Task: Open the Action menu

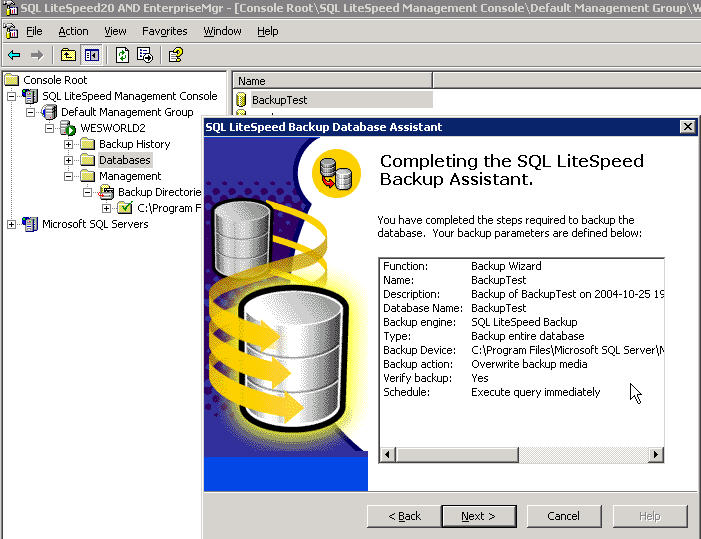Action: point(73,31)
